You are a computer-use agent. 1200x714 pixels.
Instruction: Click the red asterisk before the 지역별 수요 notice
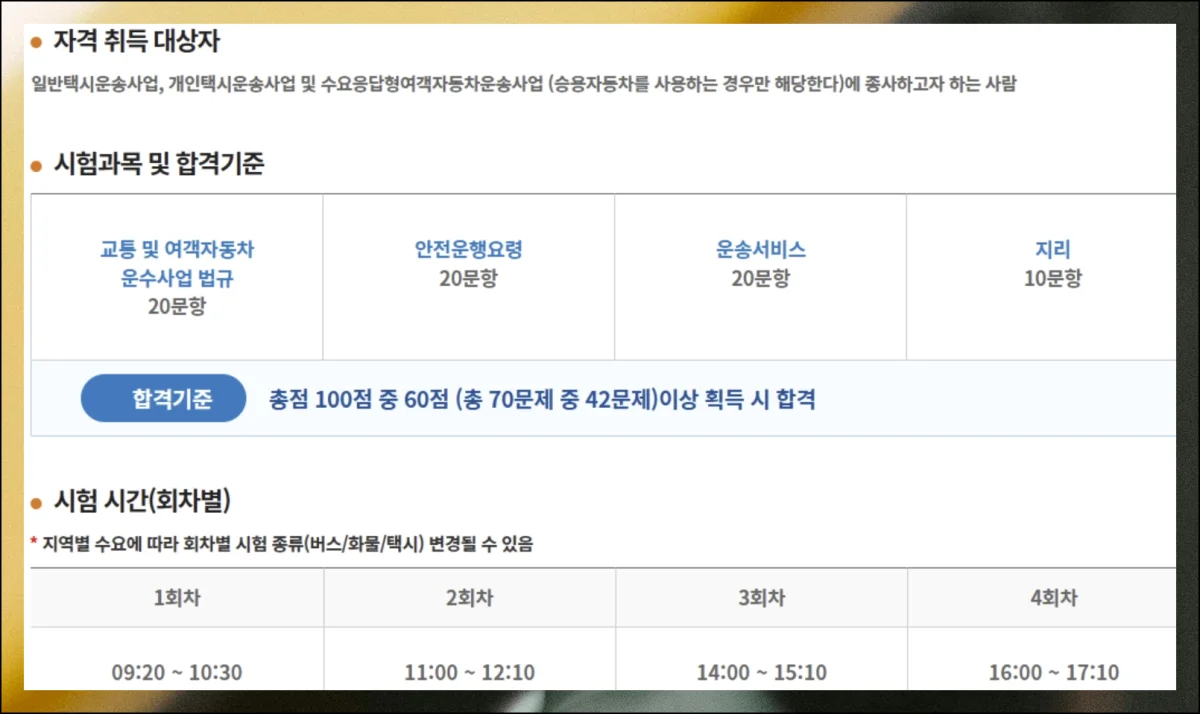[x=34, y=545]
